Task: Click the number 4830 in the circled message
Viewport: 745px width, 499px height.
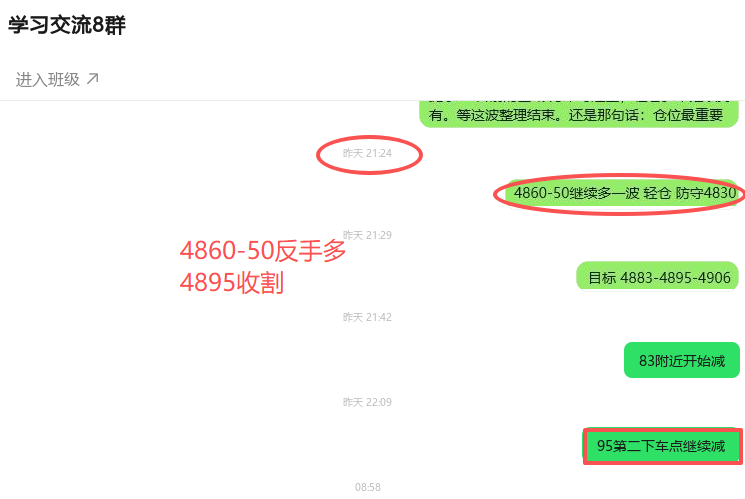Action: pyautogui.click(x=720, y=193)
